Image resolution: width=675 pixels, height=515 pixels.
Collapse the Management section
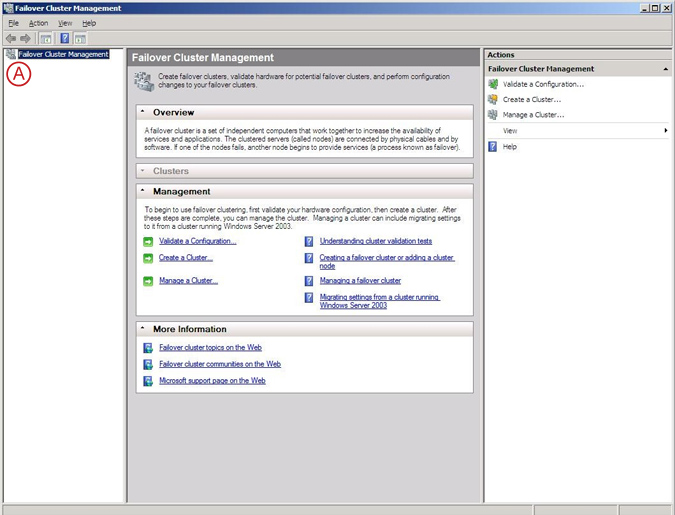coord(142,191)
